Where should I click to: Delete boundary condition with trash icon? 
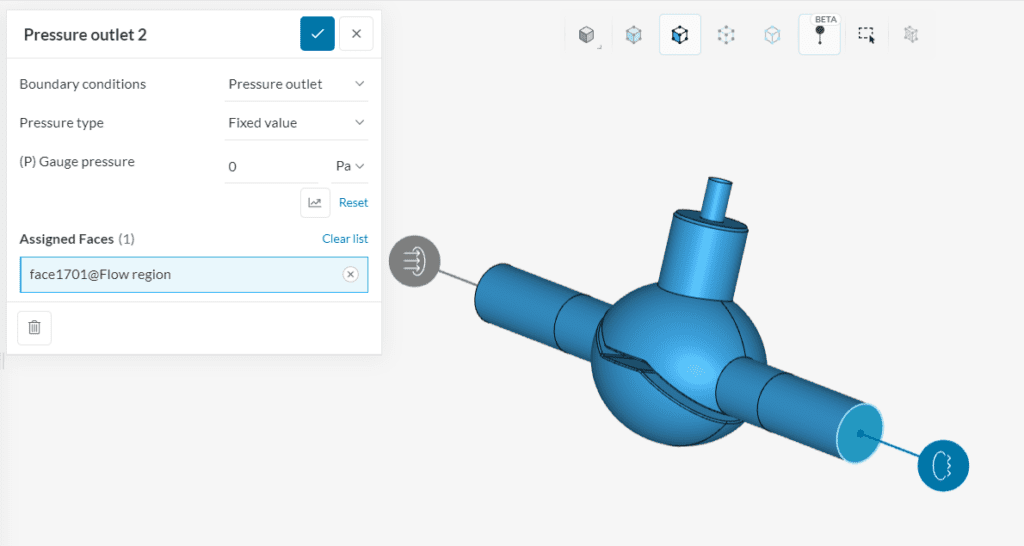point(34,327)
